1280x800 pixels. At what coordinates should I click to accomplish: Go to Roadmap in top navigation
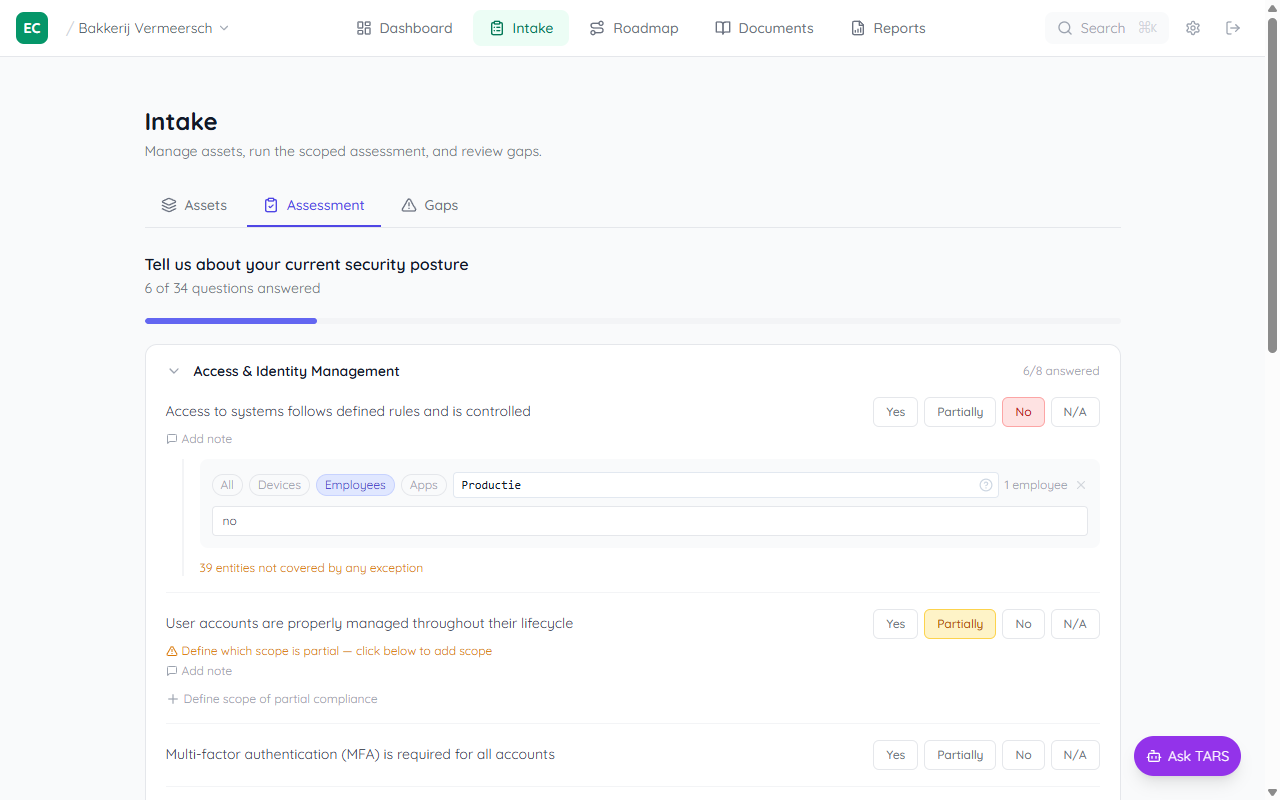[633, 28]
